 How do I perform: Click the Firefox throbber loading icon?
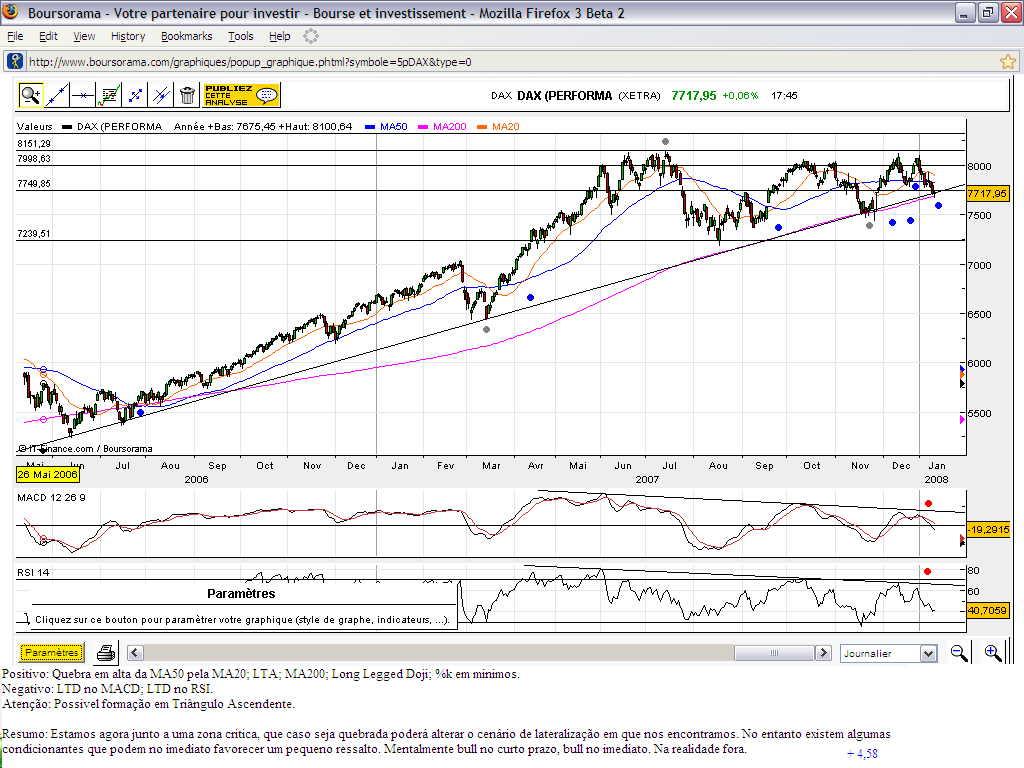pos(311,37)
